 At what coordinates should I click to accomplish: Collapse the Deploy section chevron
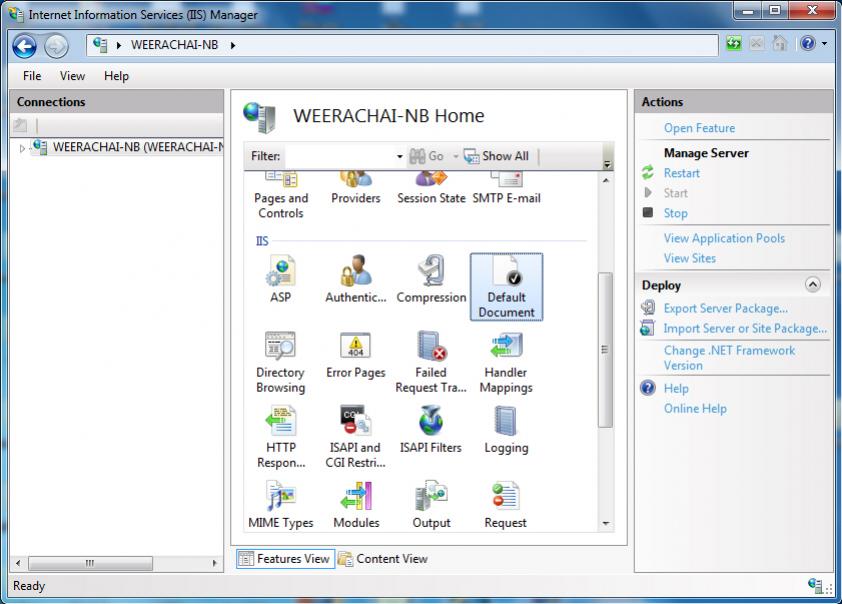coord(813,285)
